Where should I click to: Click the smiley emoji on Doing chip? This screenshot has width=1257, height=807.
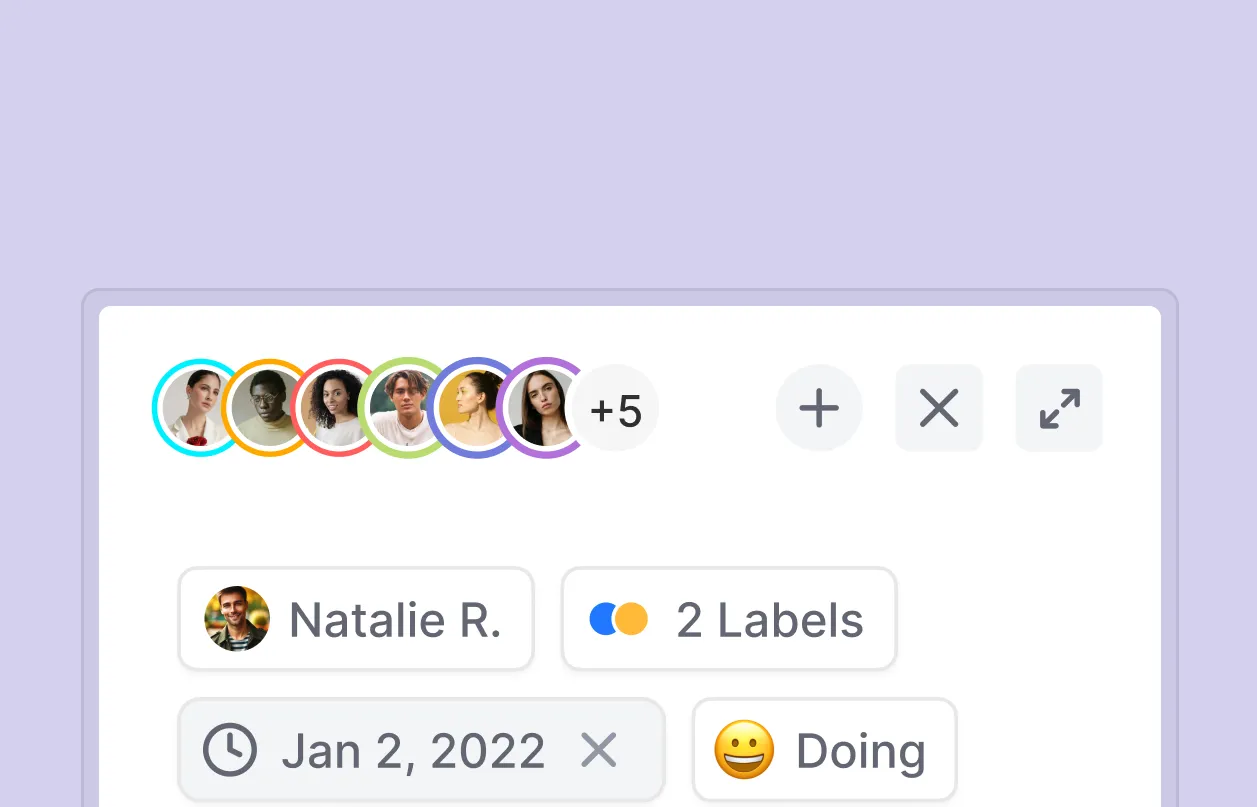[x=744, y=750]
